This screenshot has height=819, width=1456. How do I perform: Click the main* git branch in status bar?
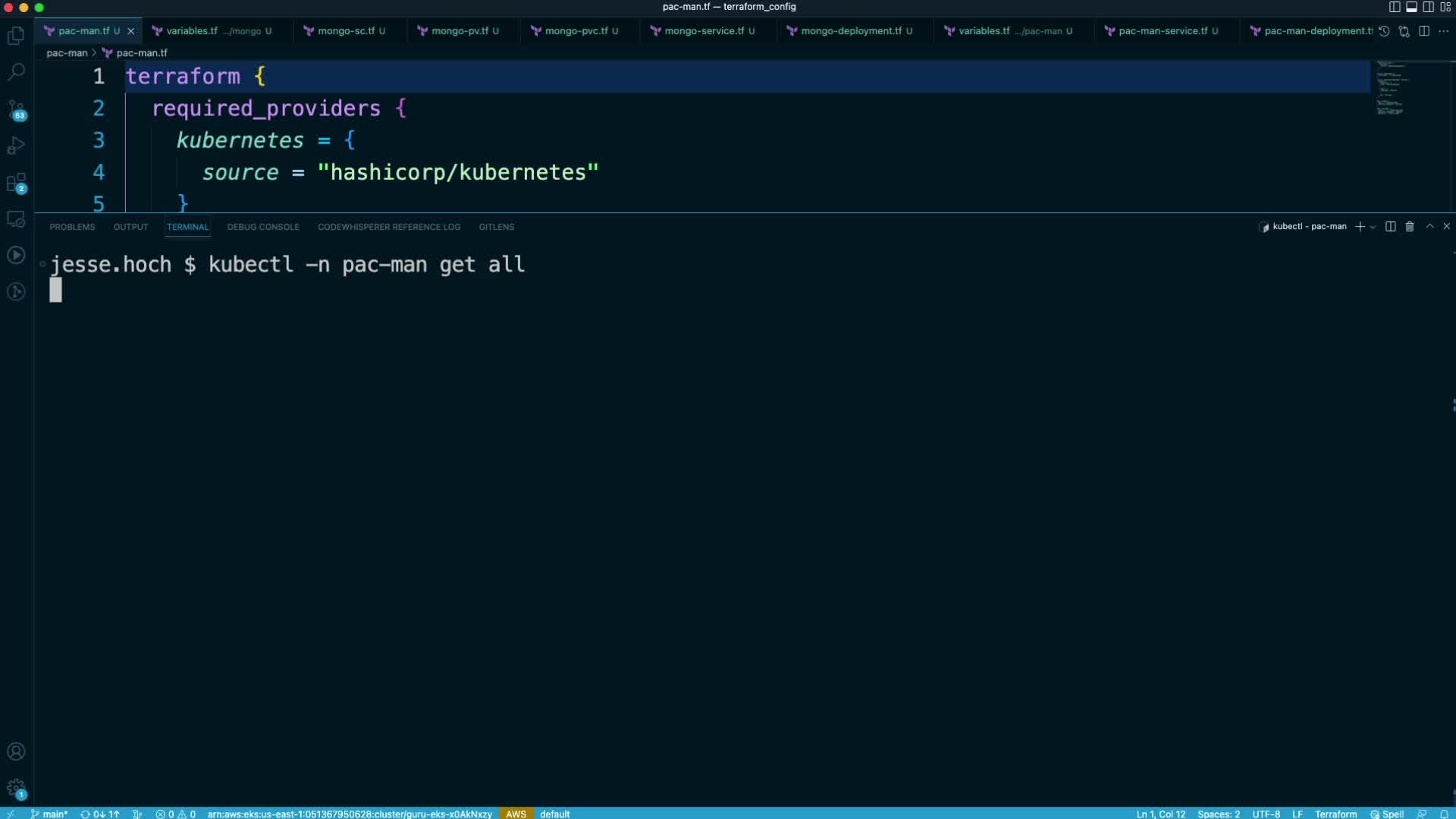[x=50, y=814]
